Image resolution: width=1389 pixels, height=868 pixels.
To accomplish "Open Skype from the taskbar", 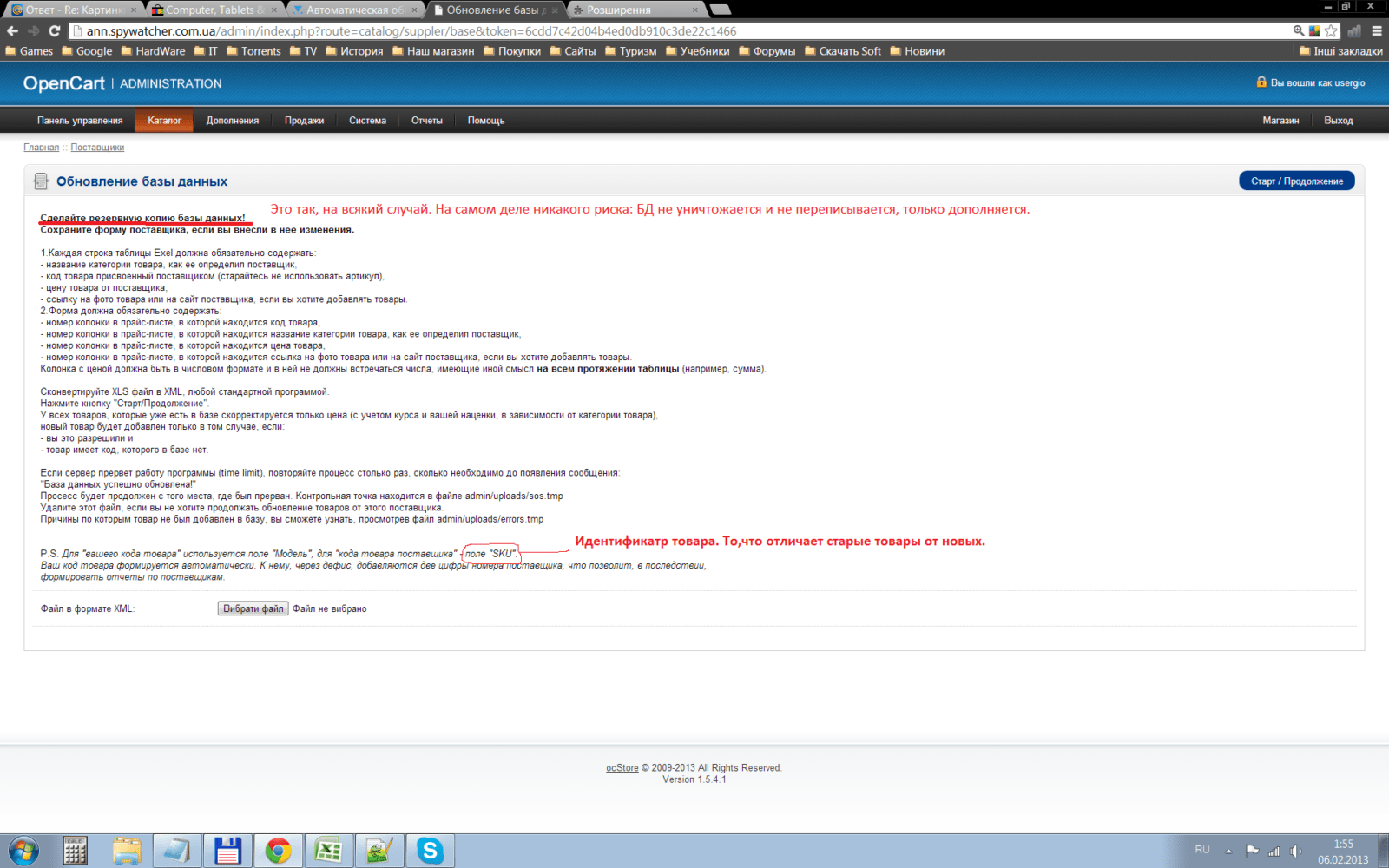I will (430, 851).
